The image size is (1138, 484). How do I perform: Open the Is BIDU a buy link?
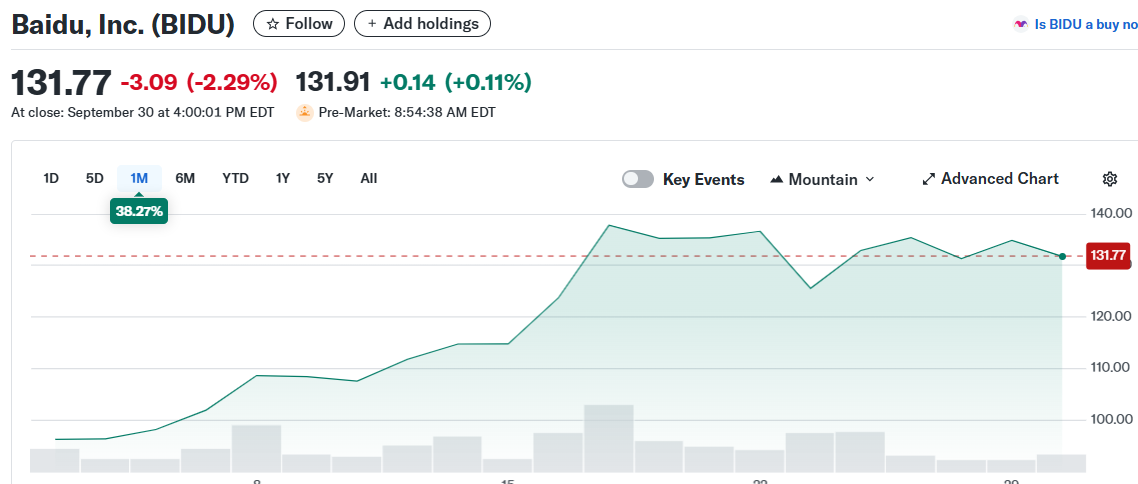click(1085, 25)
